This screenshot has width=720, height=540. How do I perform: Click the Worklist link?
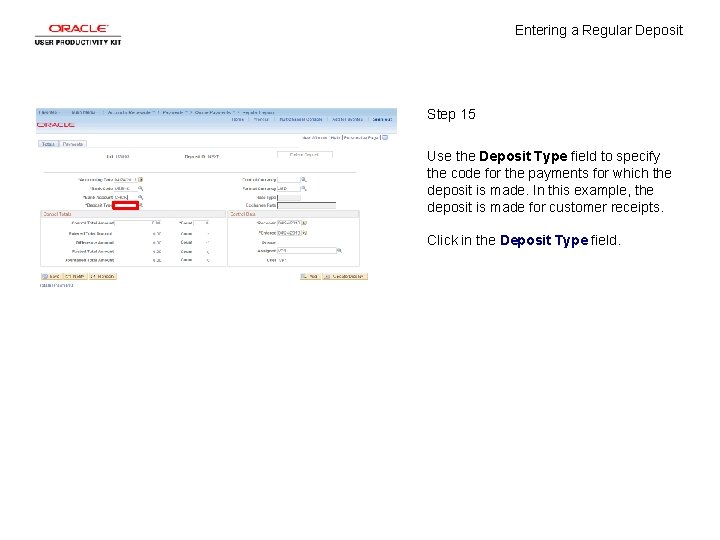[261, 119]
